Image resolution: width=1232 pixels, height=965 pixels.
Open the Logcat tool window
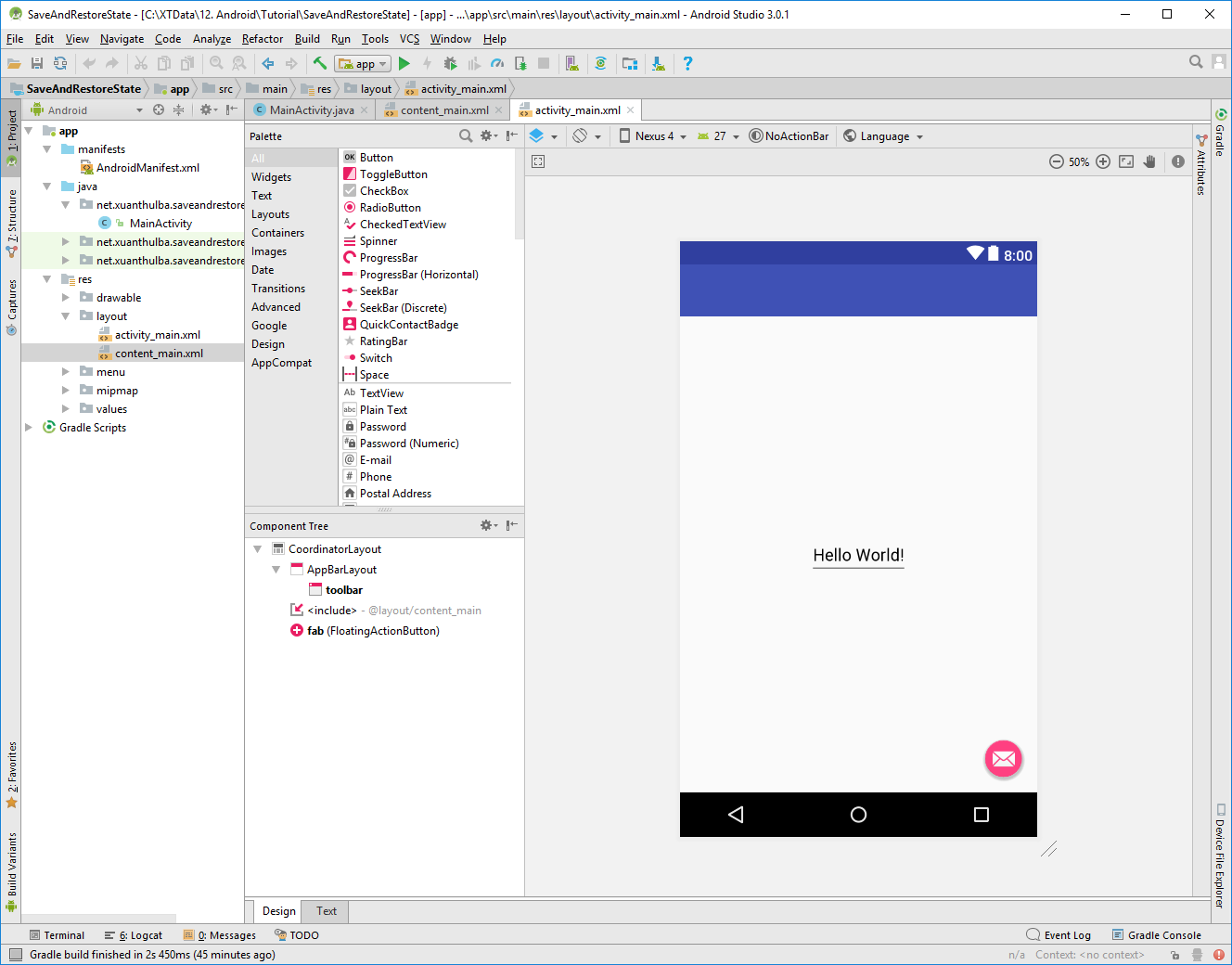(134, 935)
